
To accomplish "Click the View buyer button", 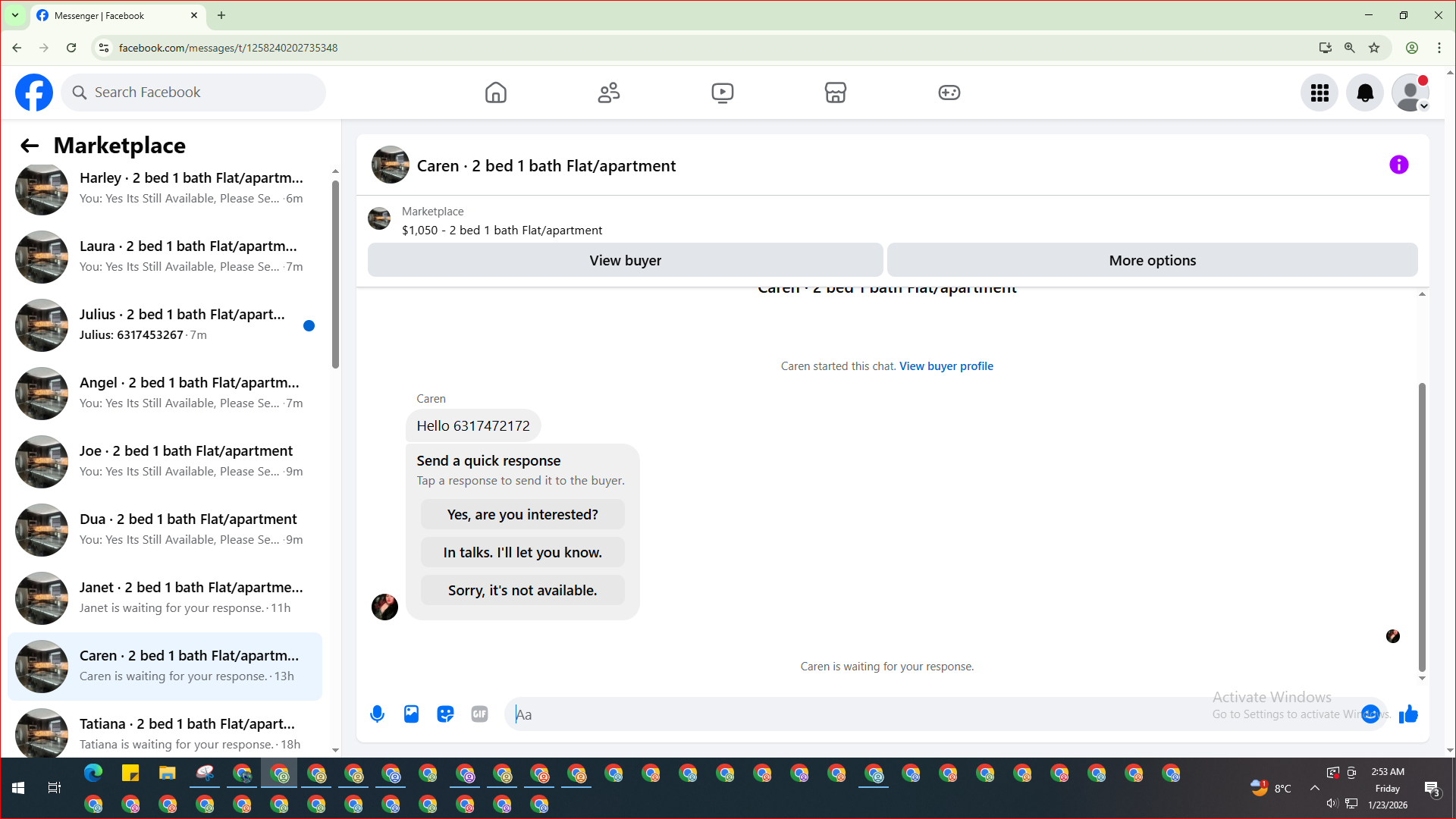I will (x=626, y=260).
